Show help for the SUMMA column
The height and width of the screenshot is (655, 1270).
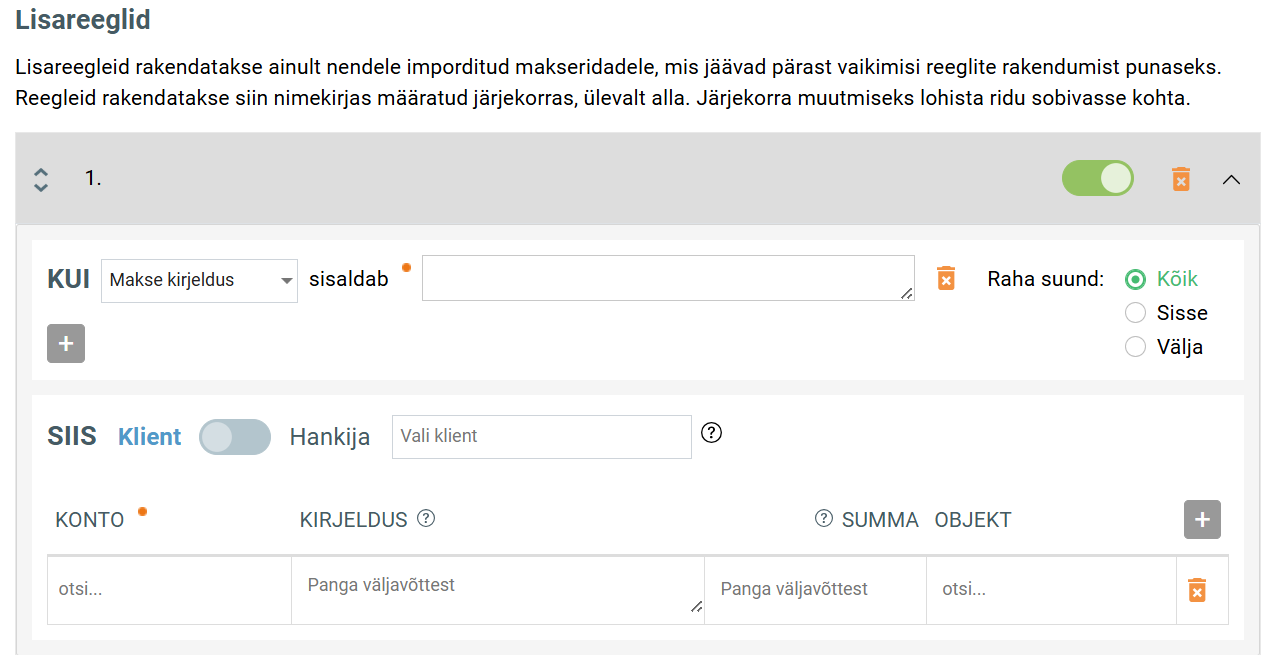pos(824,518)
